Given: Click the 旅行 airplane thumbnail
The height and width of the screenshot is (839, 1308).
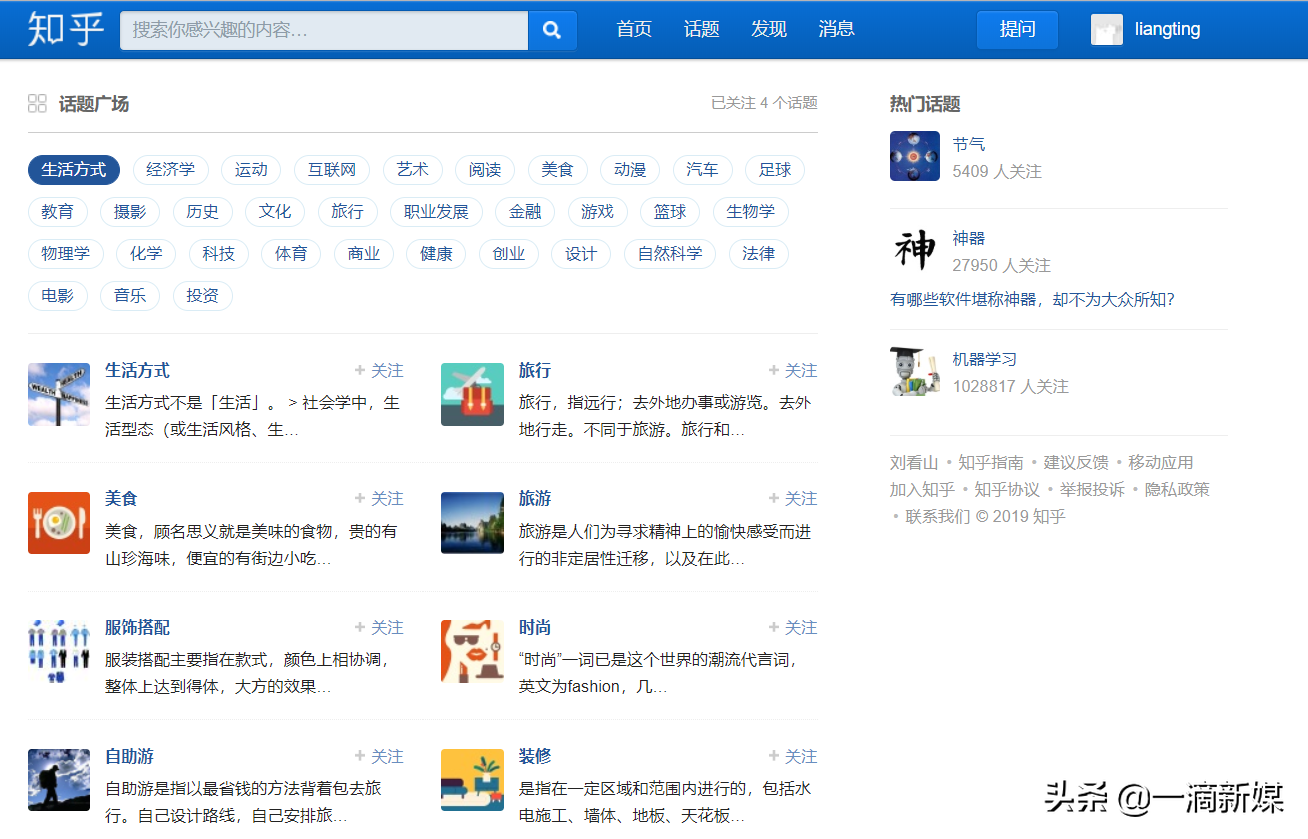Looking at the screenshot, I should point(472,394).
